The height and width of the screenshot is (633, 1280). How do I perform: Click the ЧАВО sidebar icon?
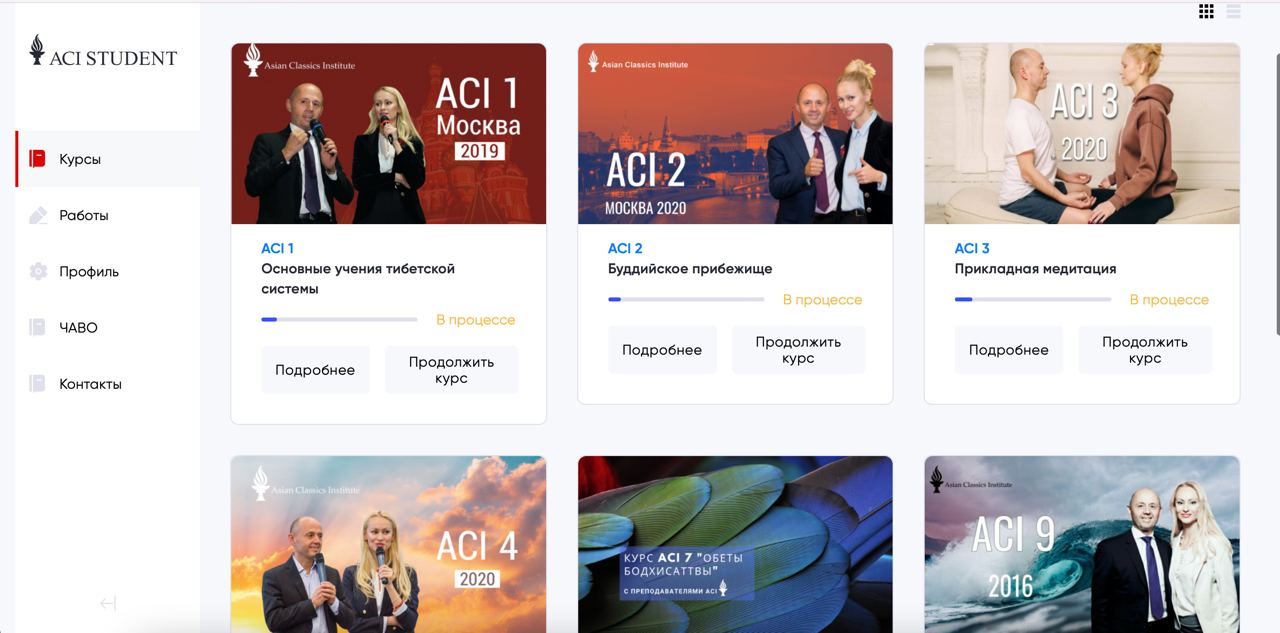click(x=38, y=327)
